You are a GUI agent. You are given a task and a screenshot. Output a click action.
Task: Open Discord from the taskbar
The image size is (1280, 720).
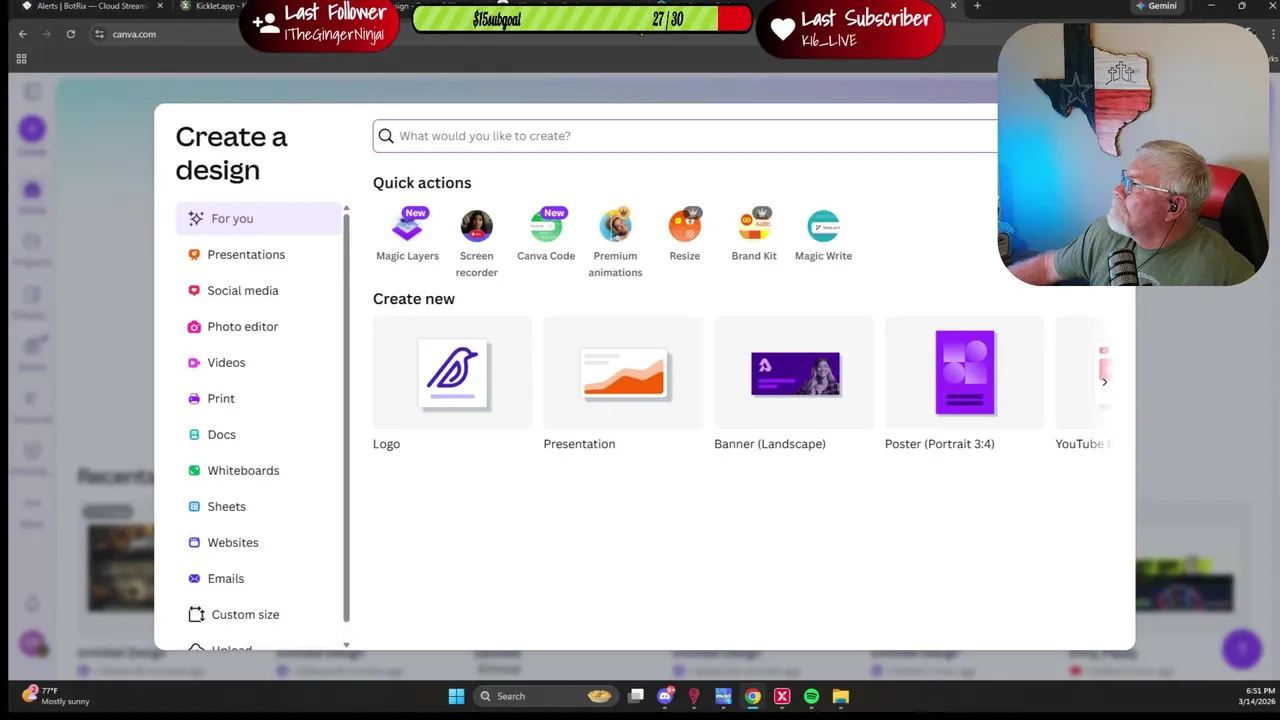(665, 696)
